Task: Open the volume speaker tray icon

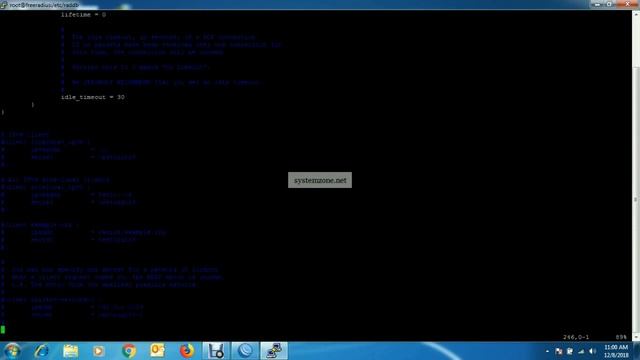Action: tap(593, 351)
